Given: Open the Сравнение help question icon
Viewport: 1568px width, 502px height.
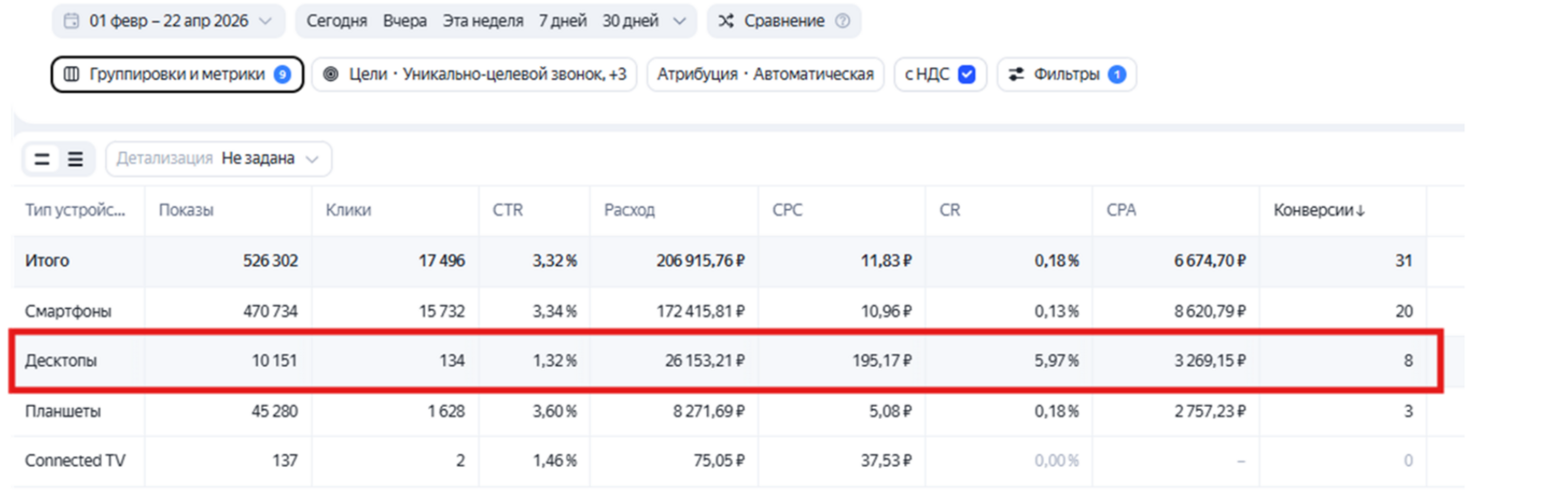Looking at the screenshot, I should click(843, 21).
